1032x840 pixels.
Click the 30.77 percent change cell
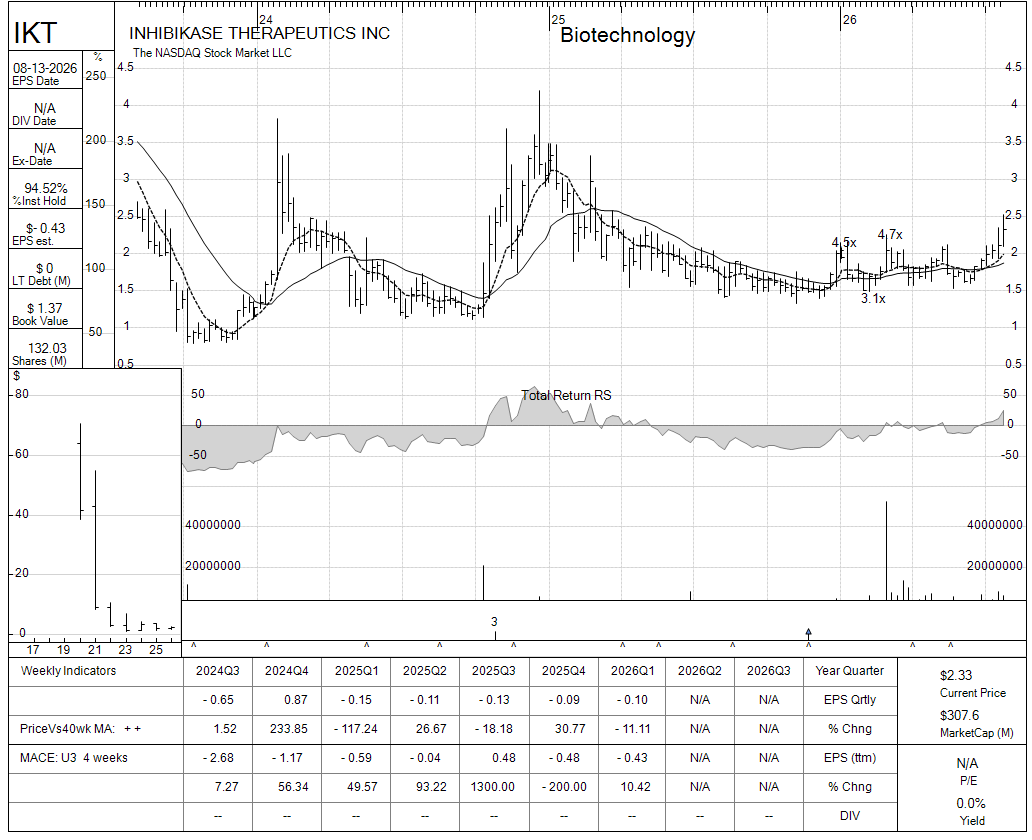click(569, 729)
